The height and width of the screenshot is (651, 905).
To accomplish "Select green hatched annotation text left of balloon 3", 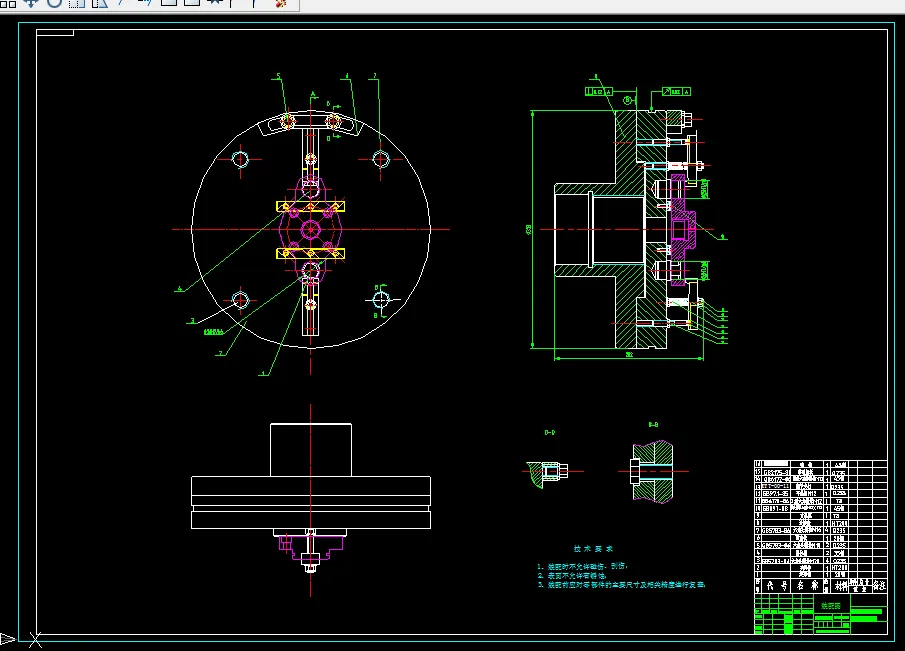I will pyautogui.click(x=214, y=332).
